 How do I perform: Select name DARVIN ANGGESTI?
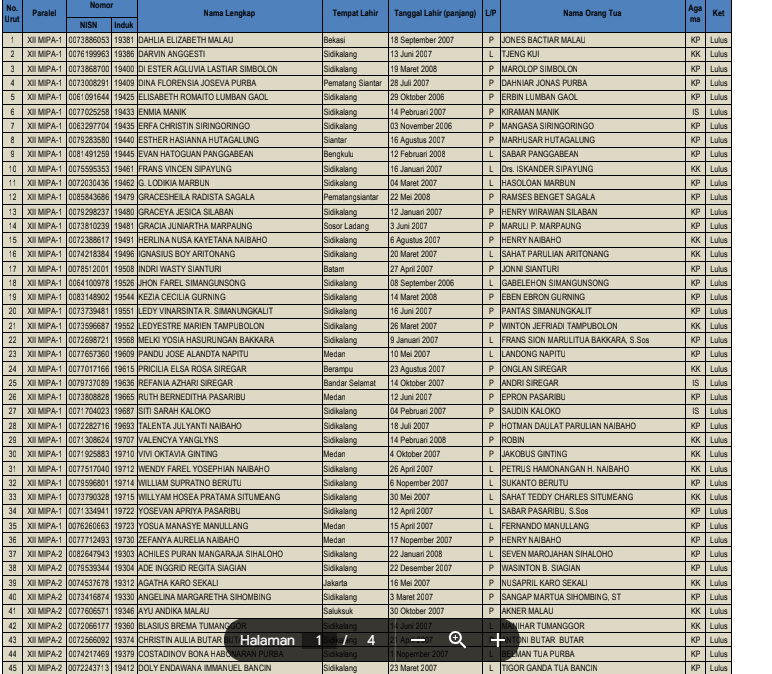pos(172,54)
